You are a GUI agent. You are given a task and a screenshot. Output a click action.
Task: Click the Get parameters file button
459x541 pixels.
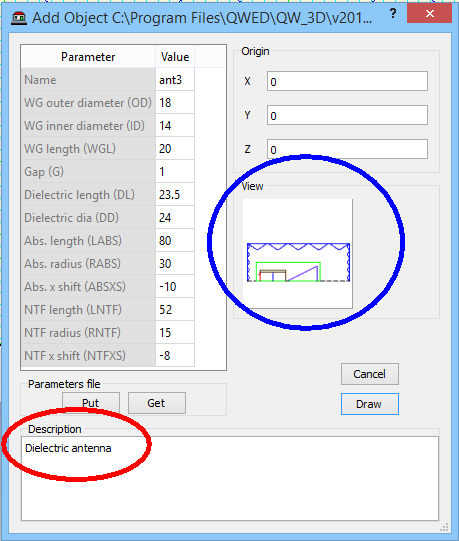[x=157, y=403]
